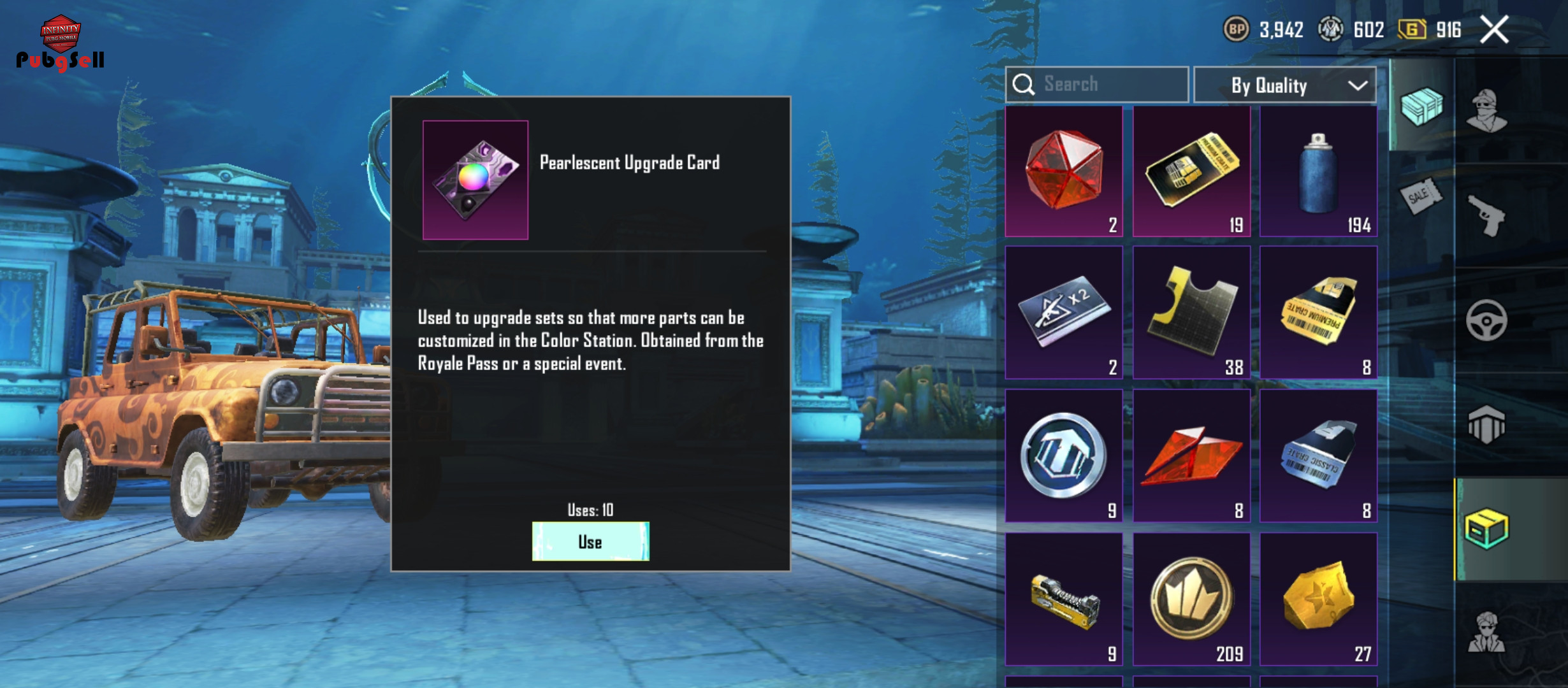Close the inventory with the X button
Viewport: 1568px width, 688px height.
click(1494, 29)
